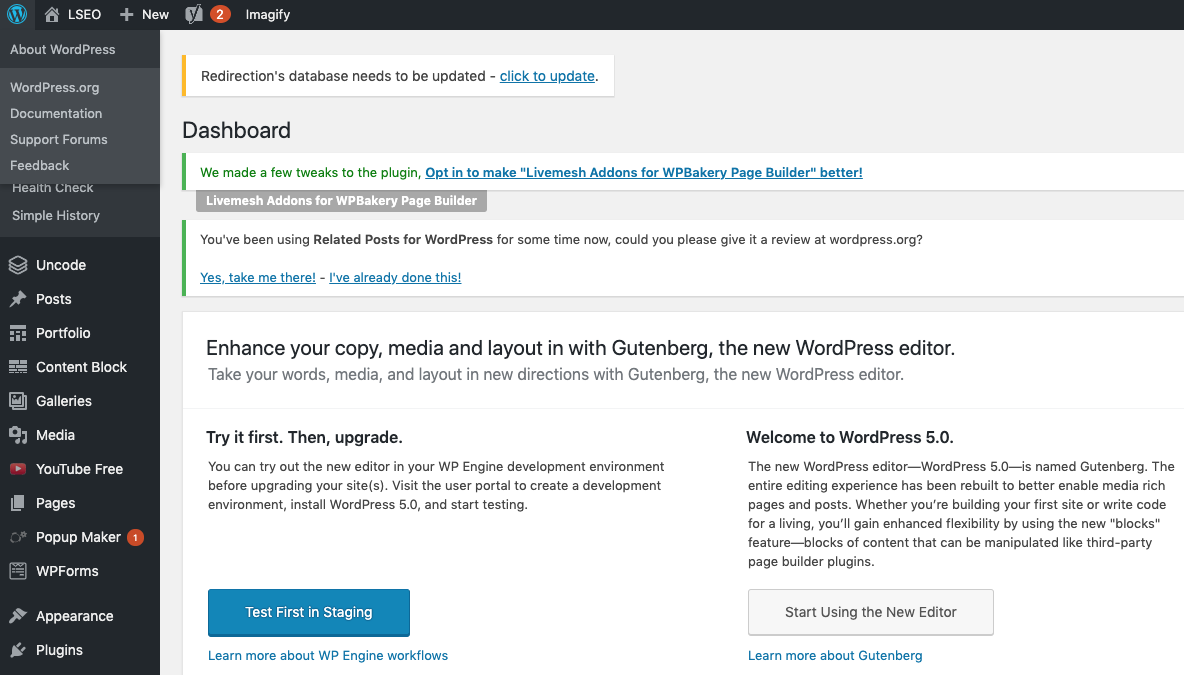1184x675 pixels.
Task: Click the Appearance paintbrush icon
Action: (18, 616)
